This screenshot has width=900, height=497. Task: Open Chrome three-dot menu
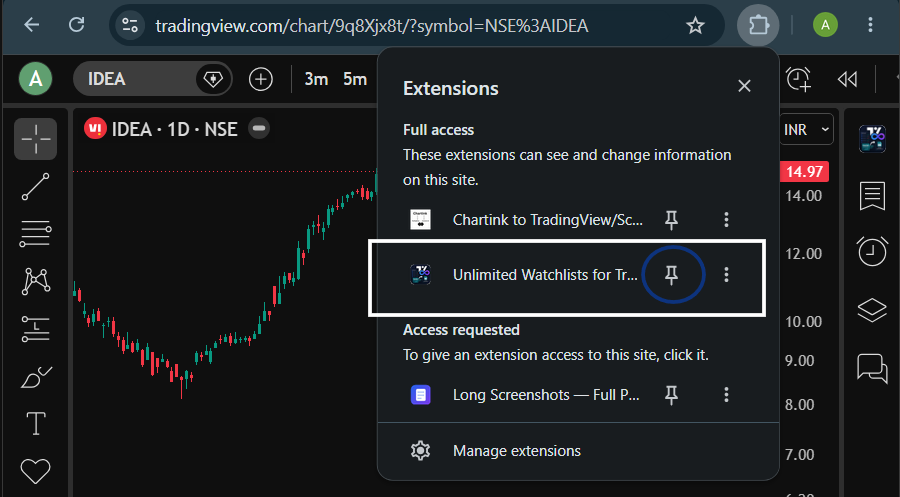870,25
